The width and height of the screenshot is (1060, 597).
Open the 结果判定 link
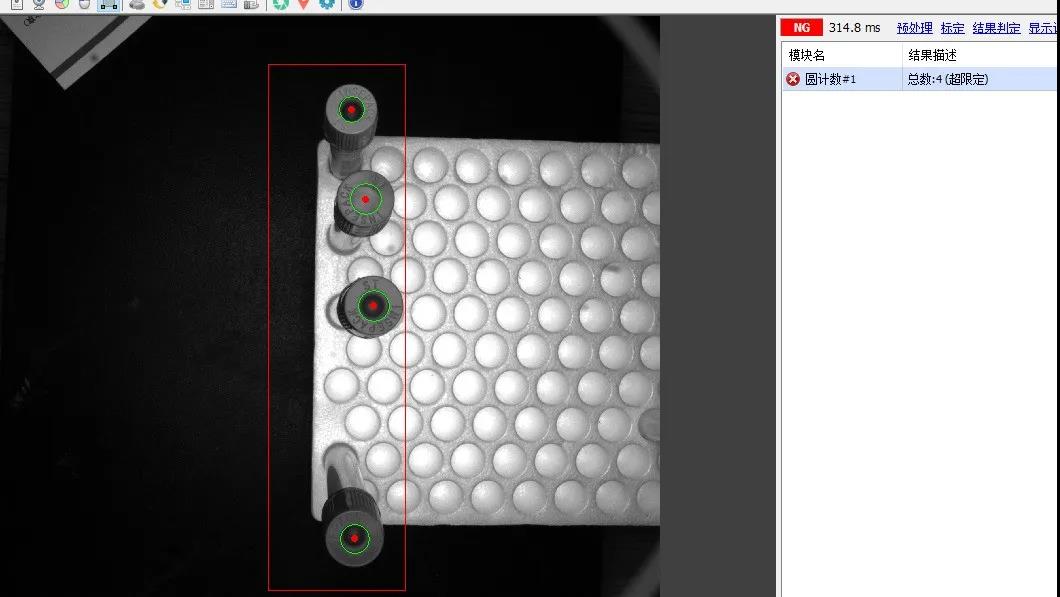pos(996,28)
